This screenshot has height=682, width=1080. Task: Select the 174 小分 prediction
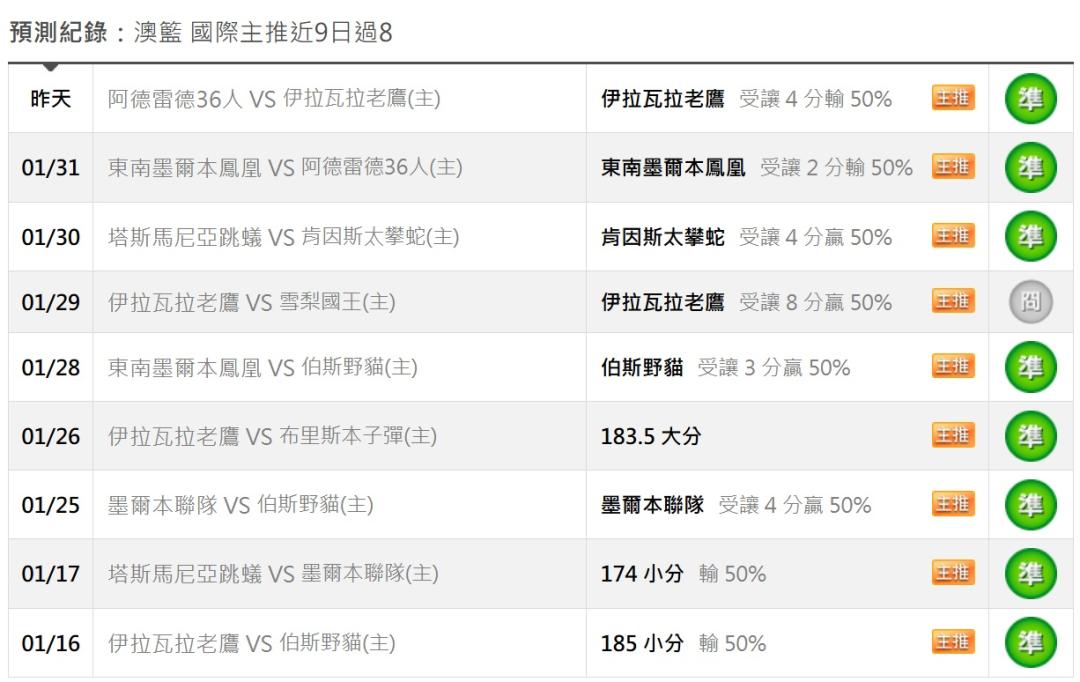point(642,574)
